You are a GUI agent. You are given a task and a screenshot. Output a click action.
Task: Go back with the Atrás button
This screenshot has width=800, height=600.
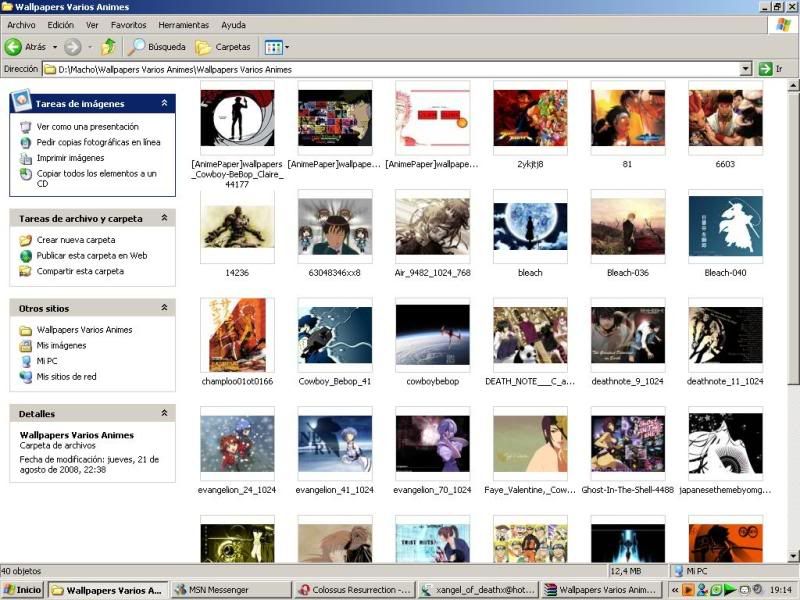click(x=26, y=47)
